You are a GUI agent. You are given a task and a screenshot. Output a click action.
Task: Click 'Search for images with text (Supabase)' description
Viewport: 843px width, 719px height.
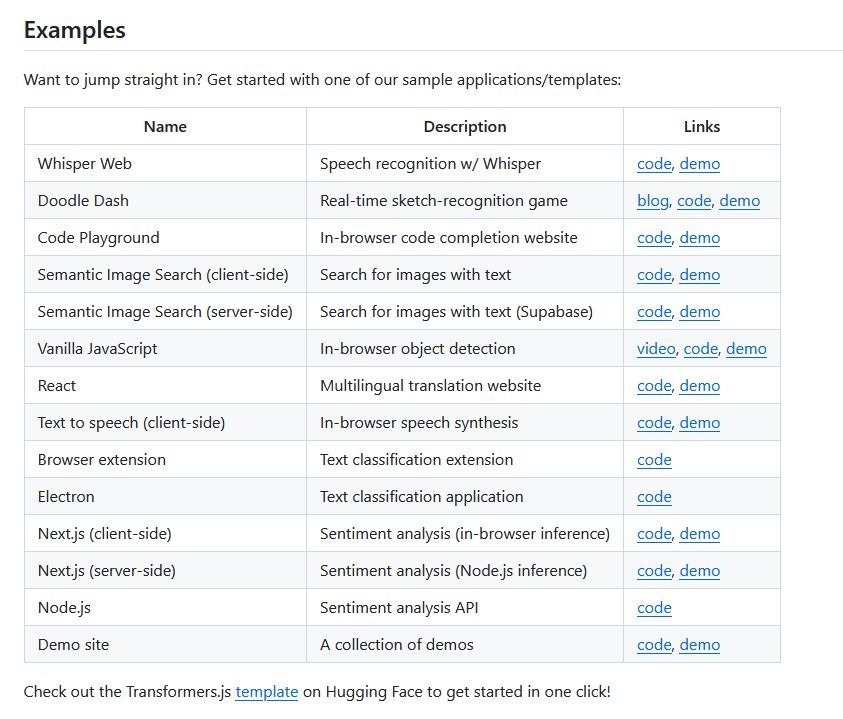pyautogui.click(x=456, y=312)
